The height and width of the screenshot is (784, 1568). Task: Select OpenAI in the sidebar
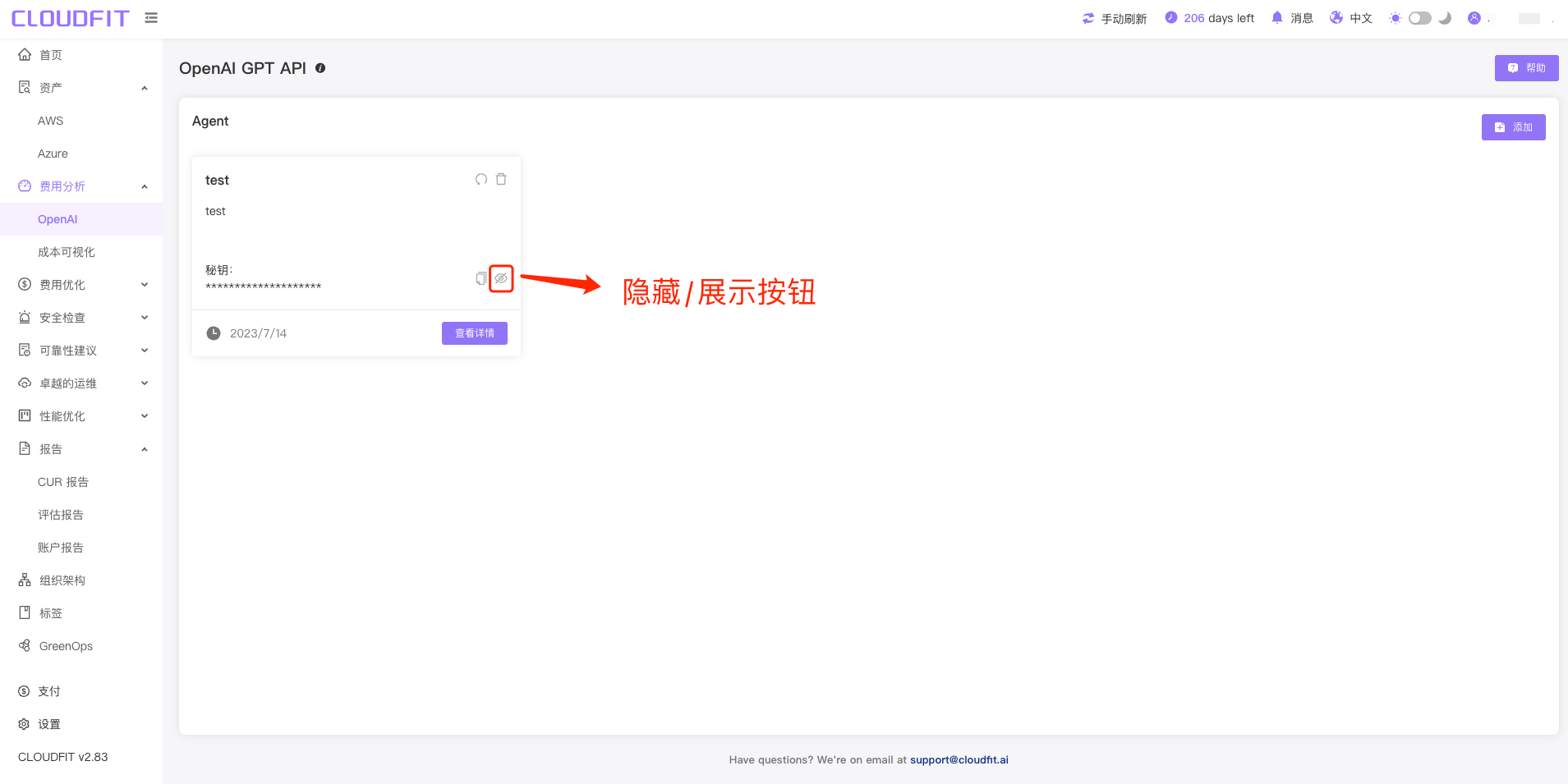coord(81,219)
